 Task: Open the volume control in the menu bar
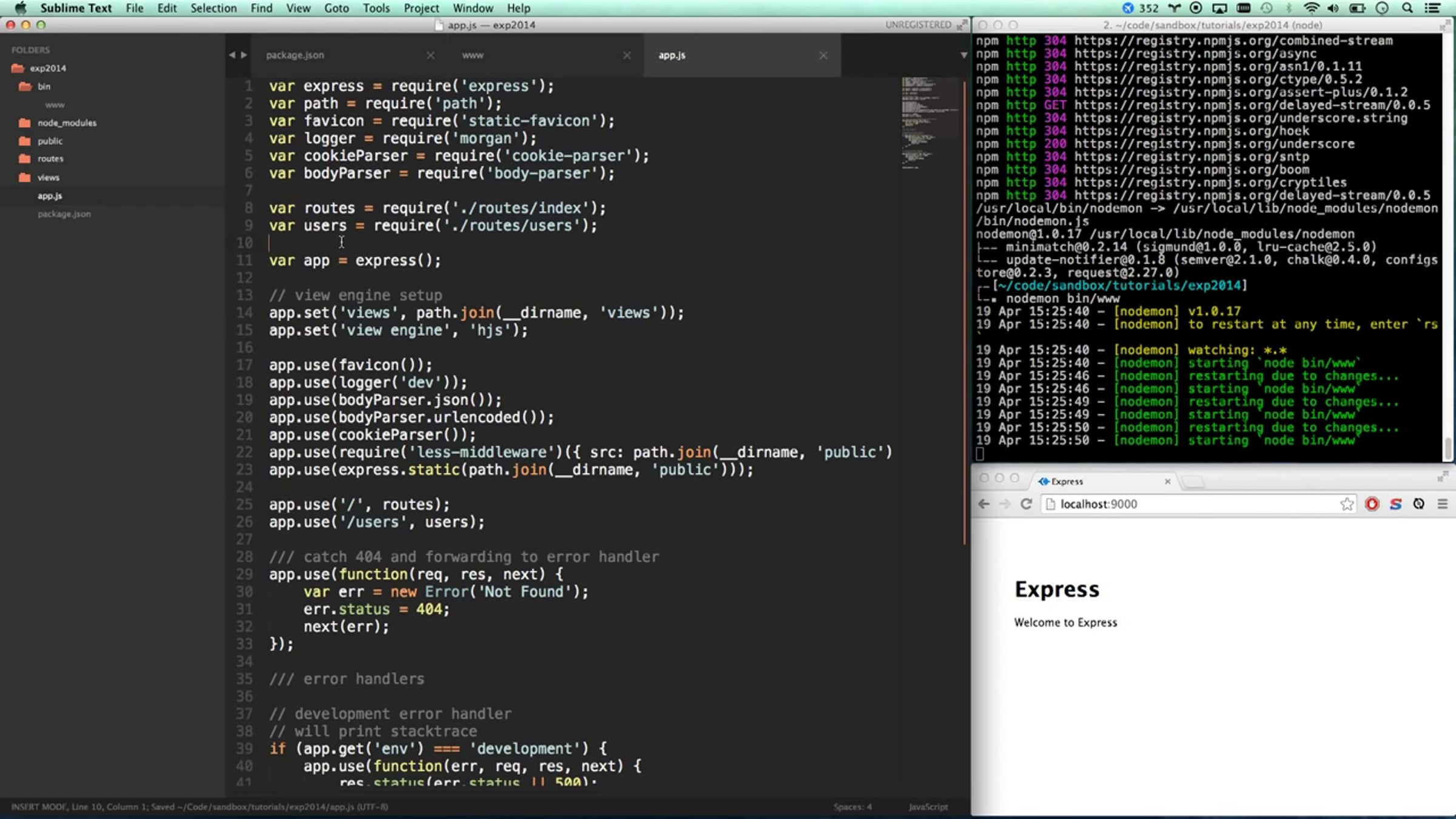(1333, 8)
